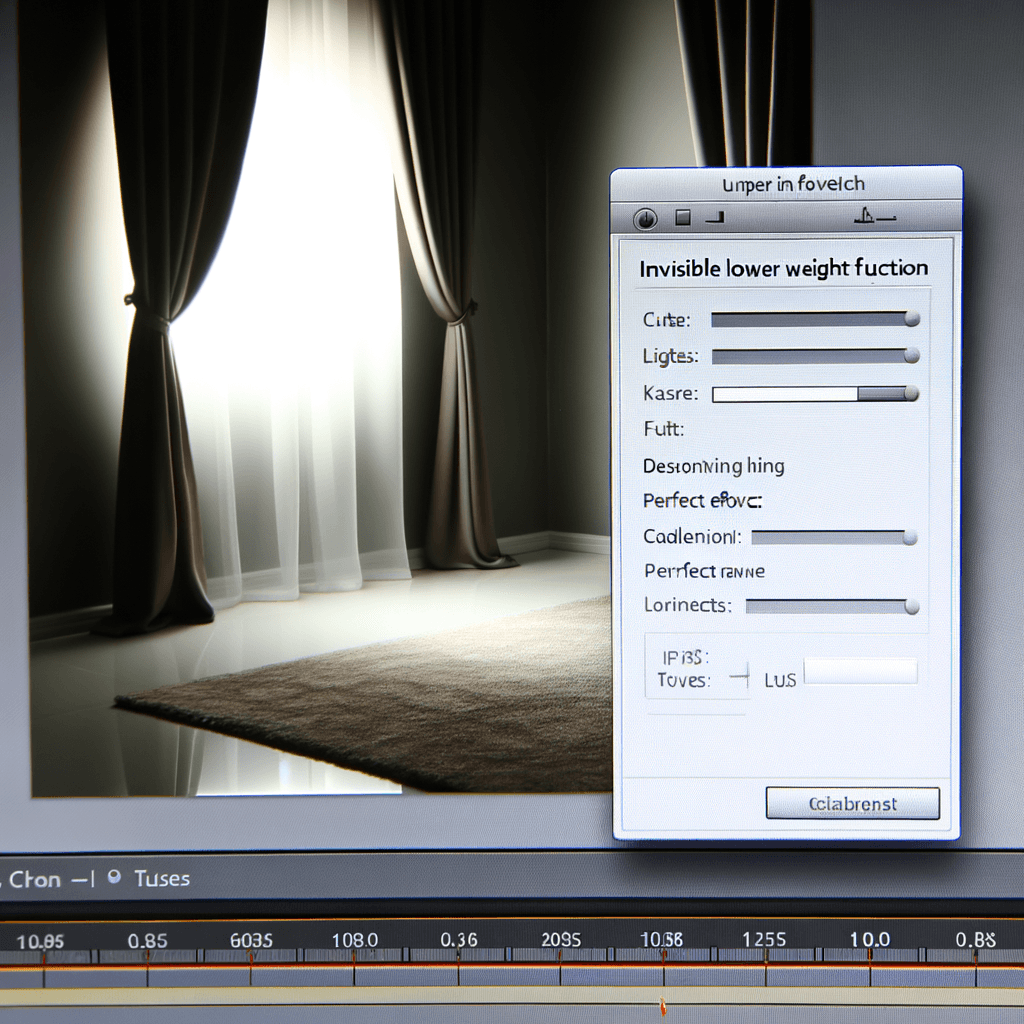Screen dimensions: 1024x1024
Task: Click the 'Desionving hing' text
Action: click(713, 466)
